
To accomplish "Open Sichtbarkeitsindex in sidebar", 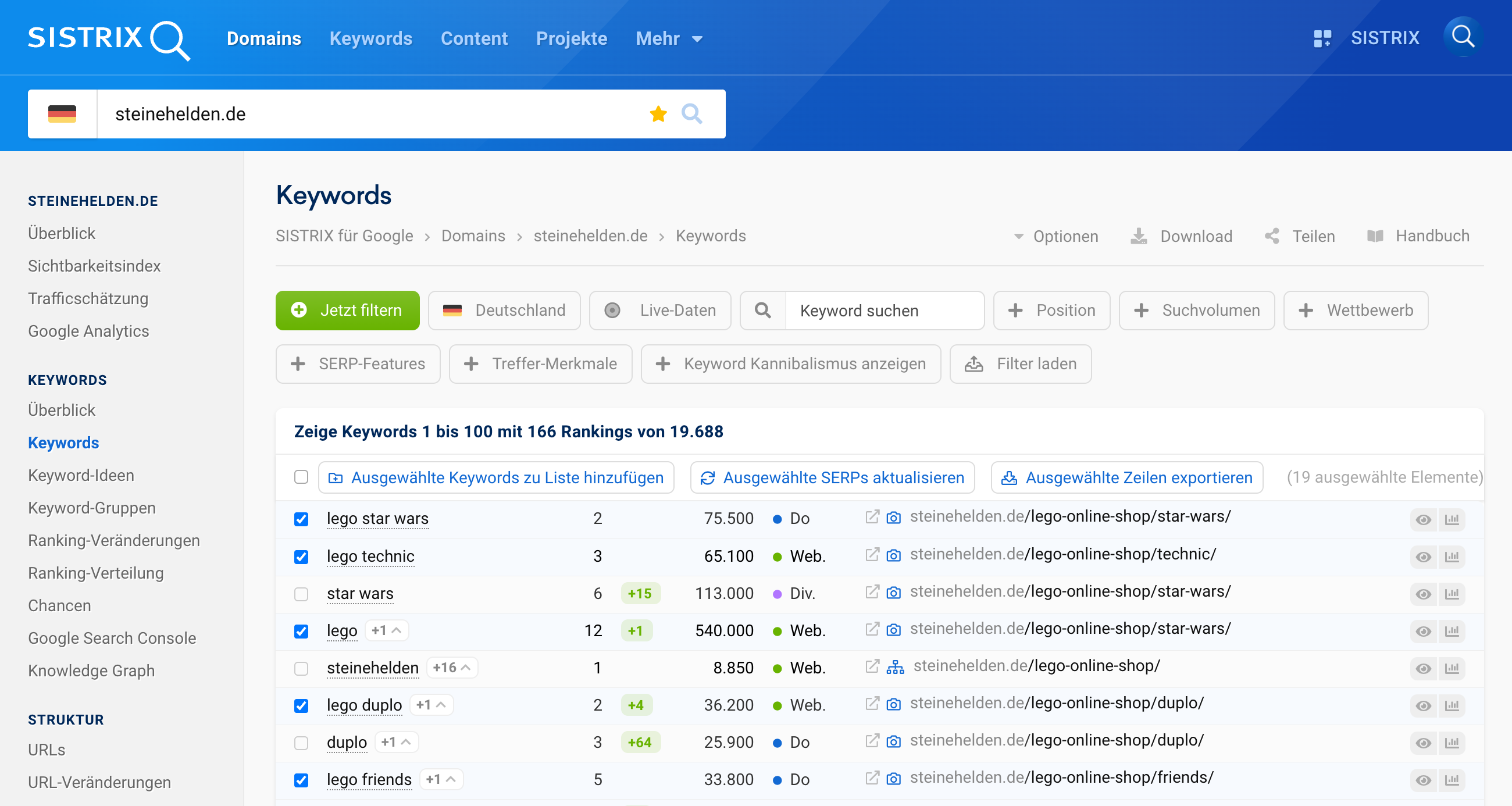I will point(94,266).
